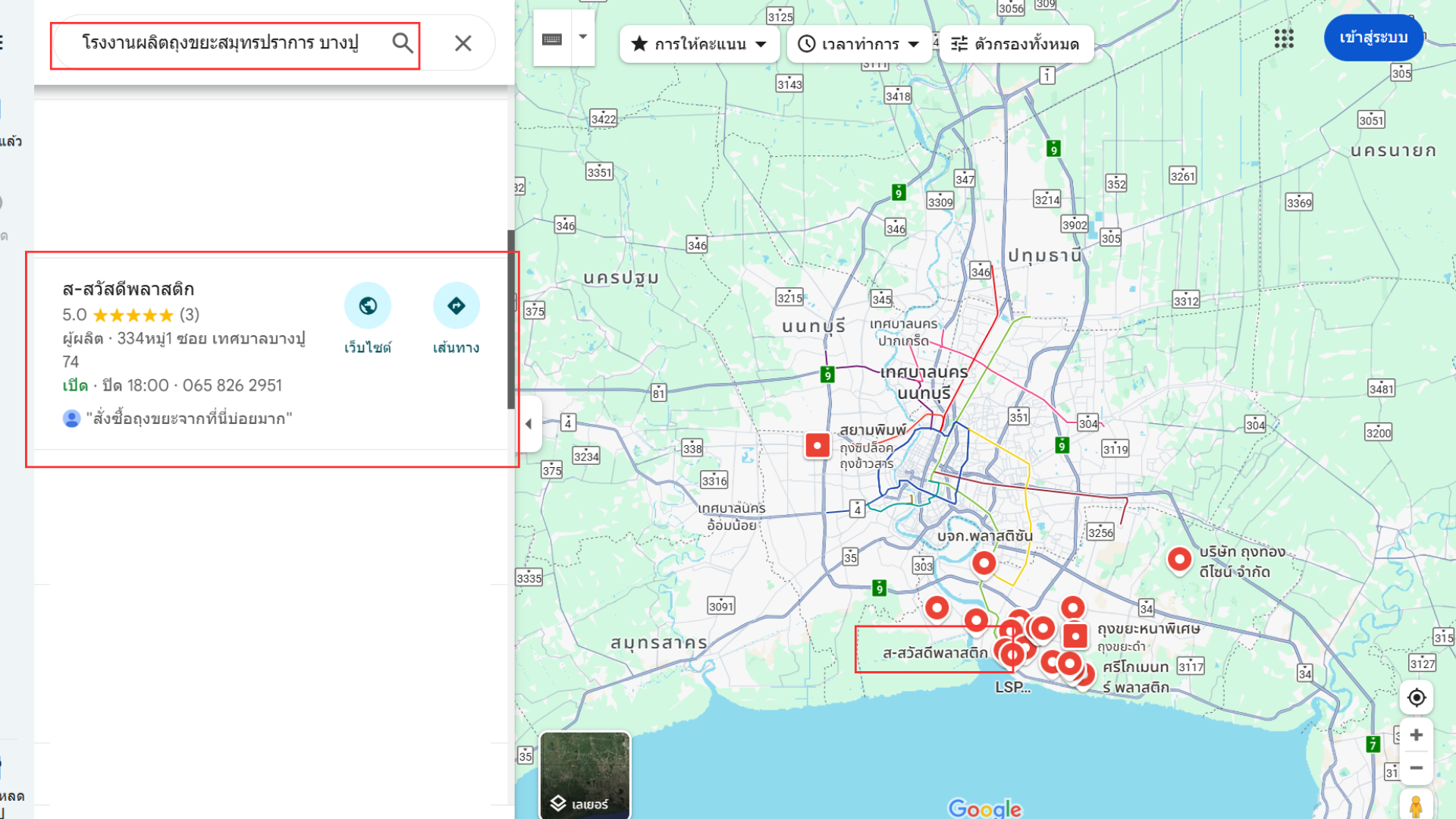Click the ศรีโกเมนทร์ พลาสติก map label
This screenshot has height=819, width=1456.
pos(1135,677)
